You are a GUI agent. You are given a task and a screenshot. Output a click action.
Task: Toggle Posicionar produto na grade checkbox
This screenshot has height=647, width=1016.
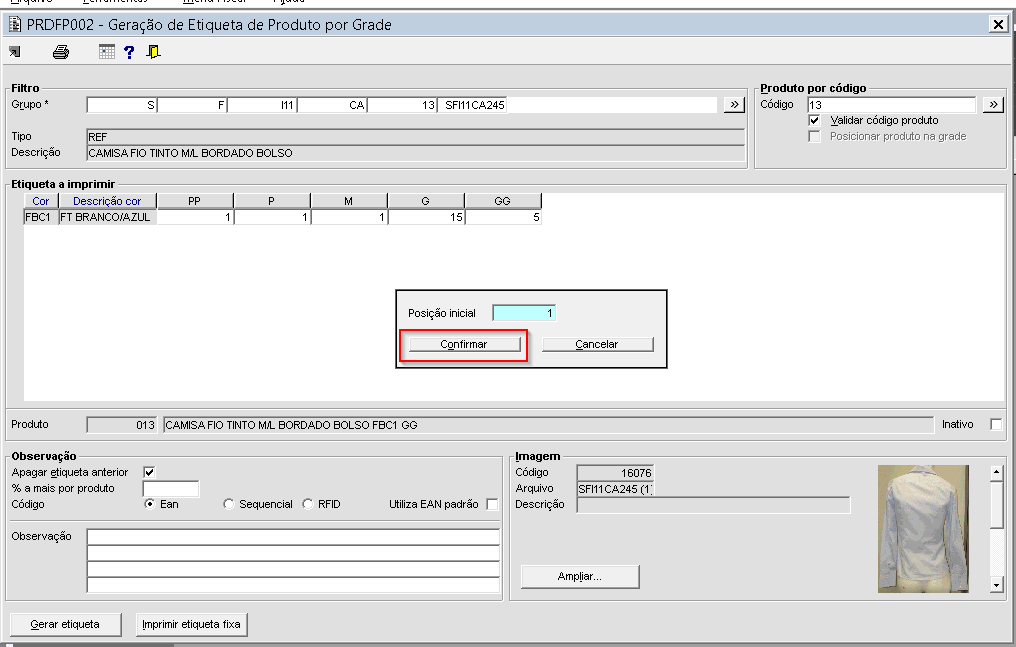click(814, 137)
